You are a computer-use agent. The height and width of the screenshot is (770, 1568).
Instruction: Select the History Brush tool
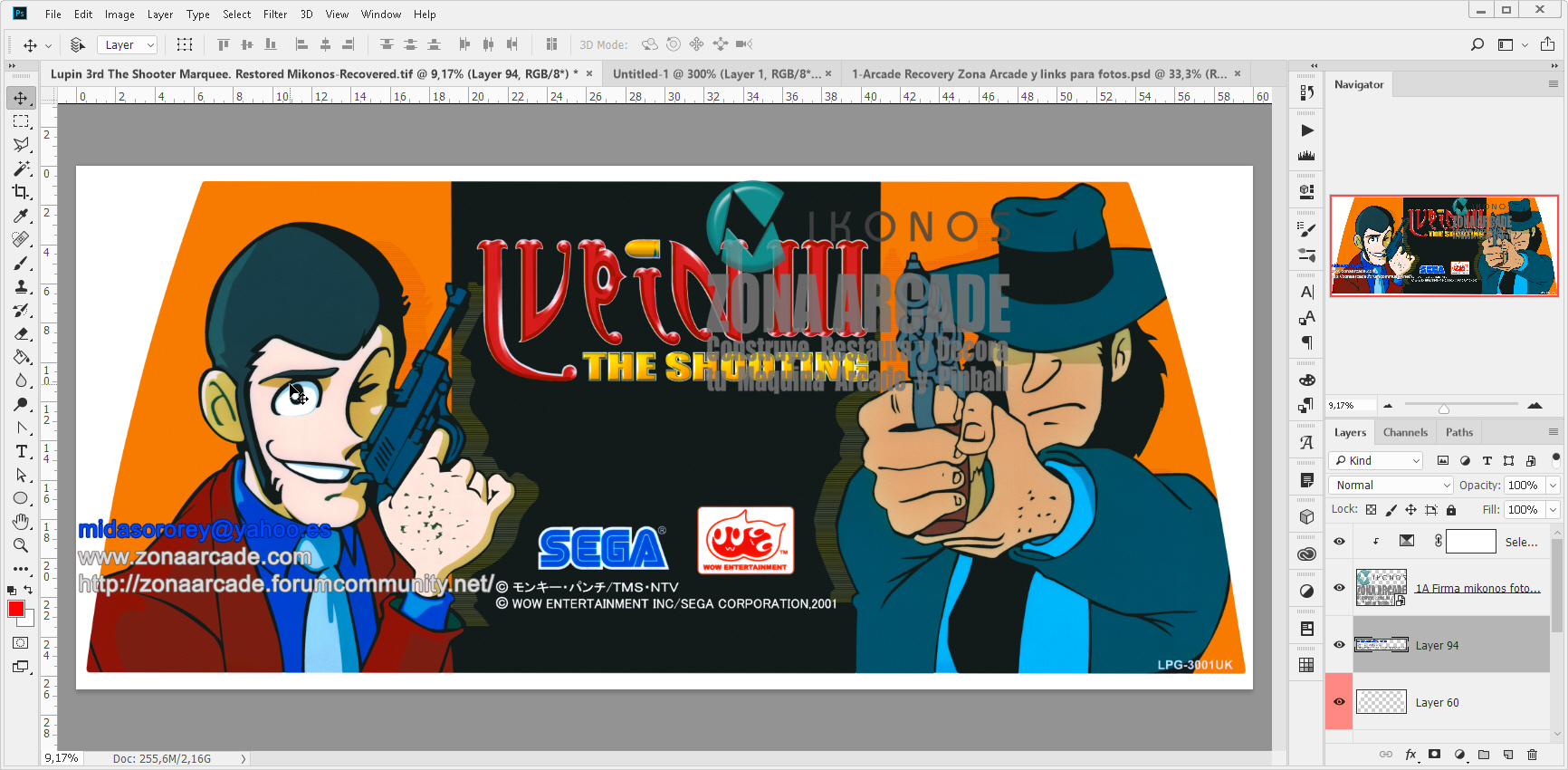point(21,310)
